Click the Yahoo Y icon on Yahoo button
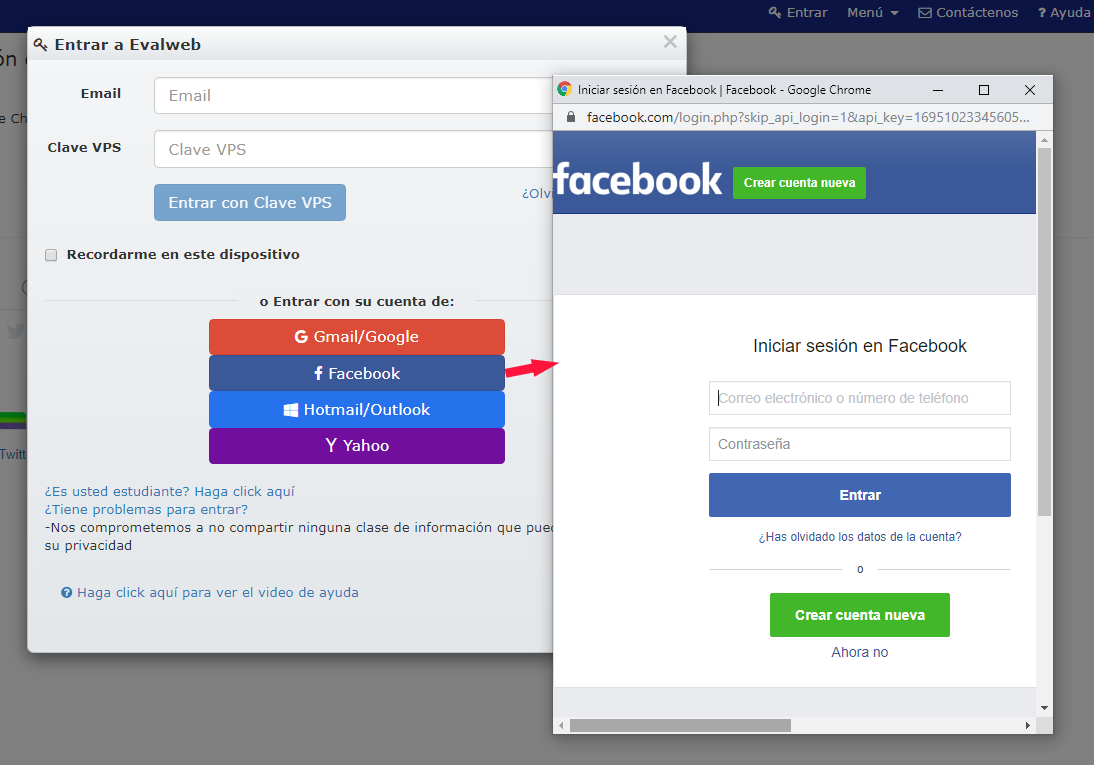The width and height of the screenshot is (1094, 765). [331, 445]
